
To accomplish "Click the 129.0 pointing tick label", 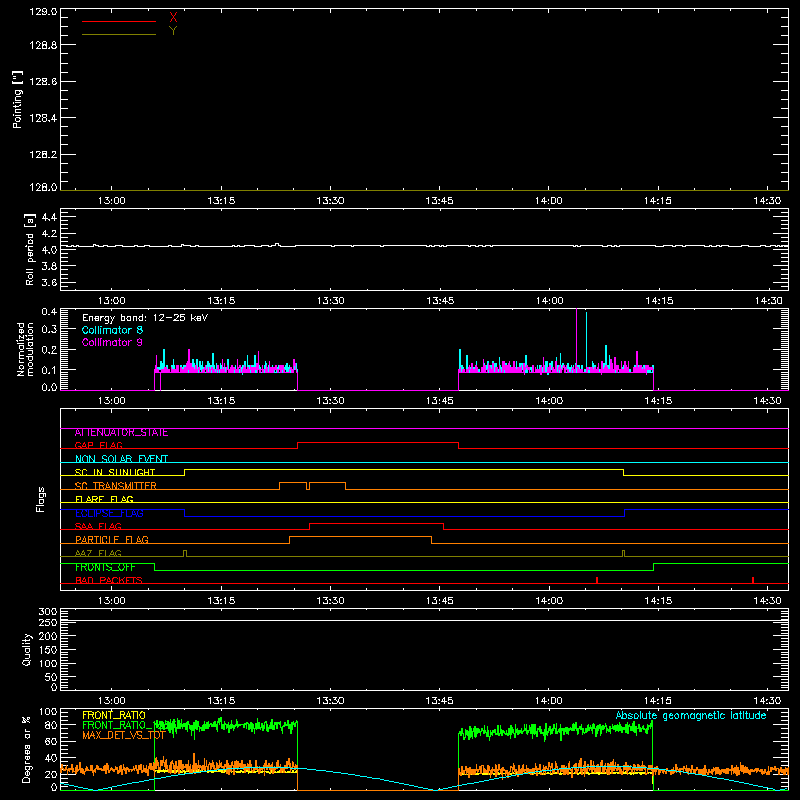I will (x=43, y=11).
